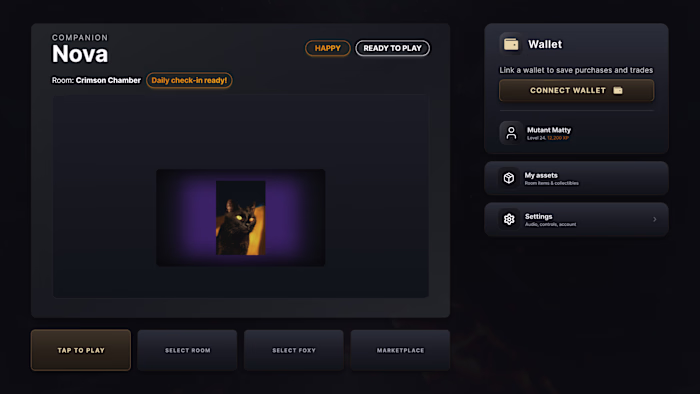
Task: Open the Select Room menu button
Action: (x=188, y=350)
